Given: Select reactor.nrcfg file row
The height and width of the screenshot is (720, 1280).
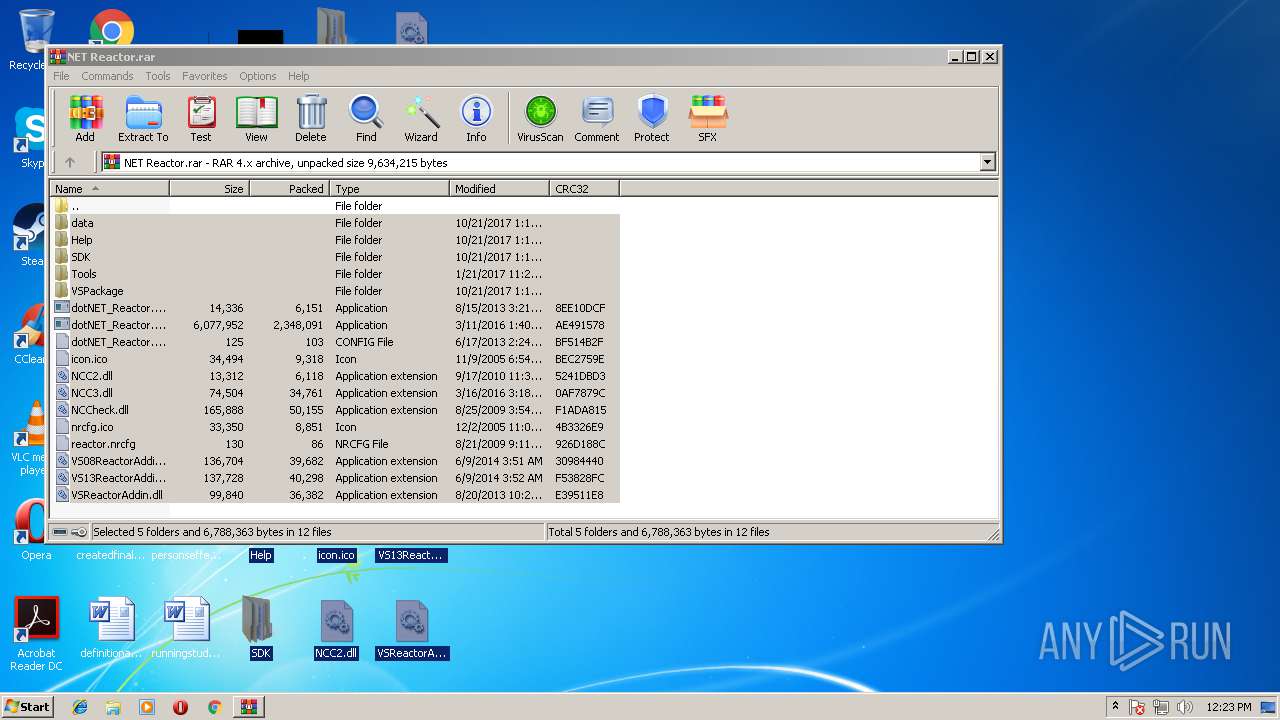Looking at the screenshot, I should 335,444.
